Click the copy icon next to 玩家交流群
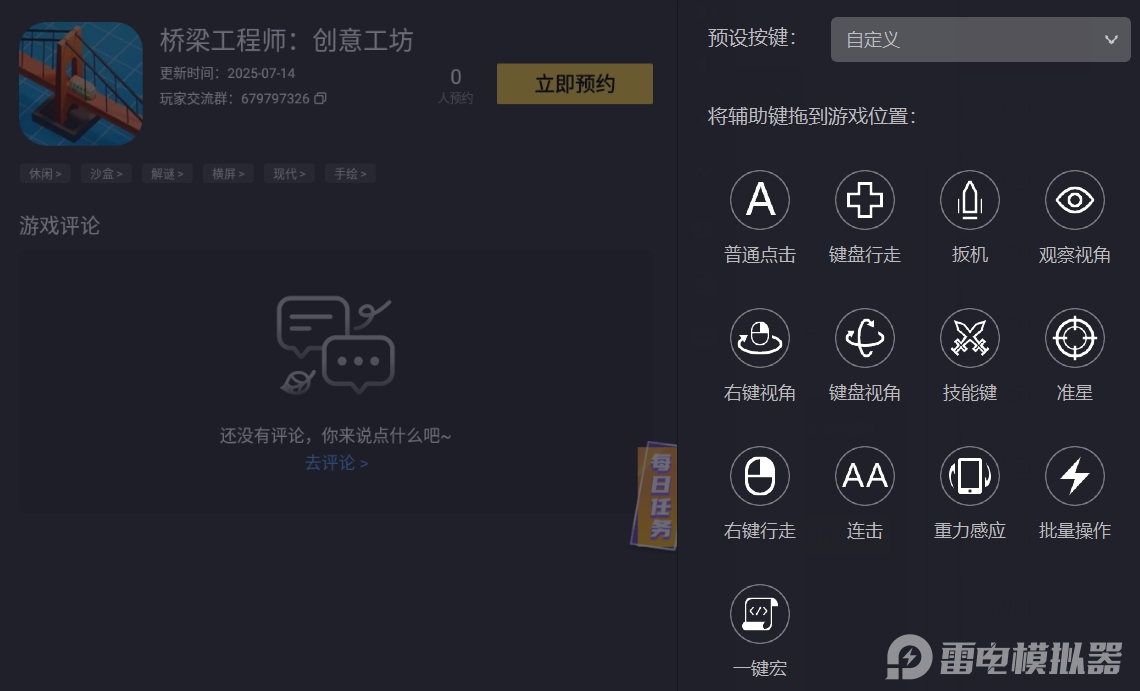Viewport: 1140px width, 691px height. pyautogui.click(x=320, y=99)
